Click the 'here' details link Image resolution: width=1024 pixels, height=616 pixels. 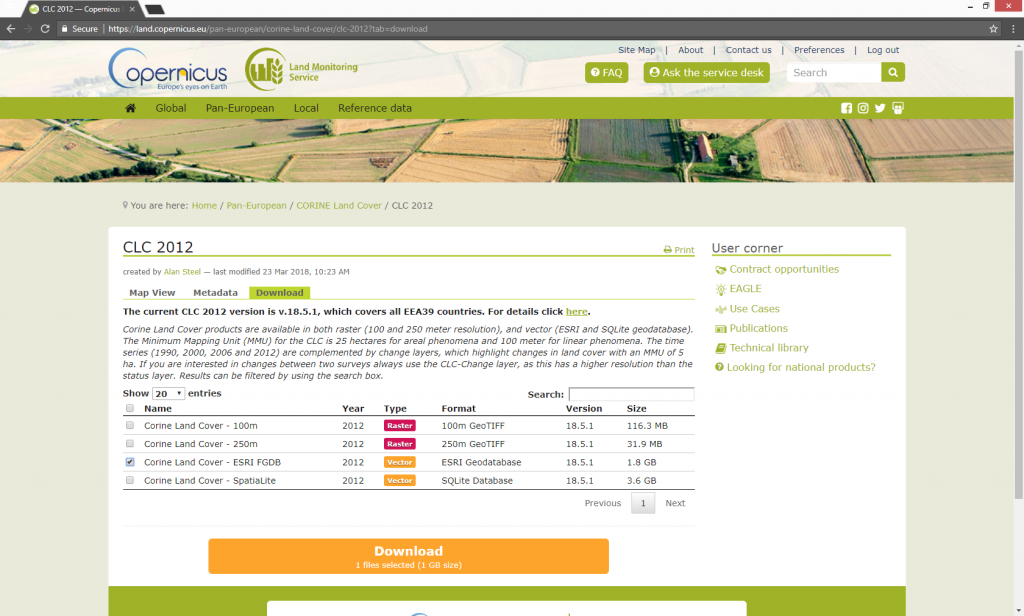pyautogui.click(x=577, y=312)
